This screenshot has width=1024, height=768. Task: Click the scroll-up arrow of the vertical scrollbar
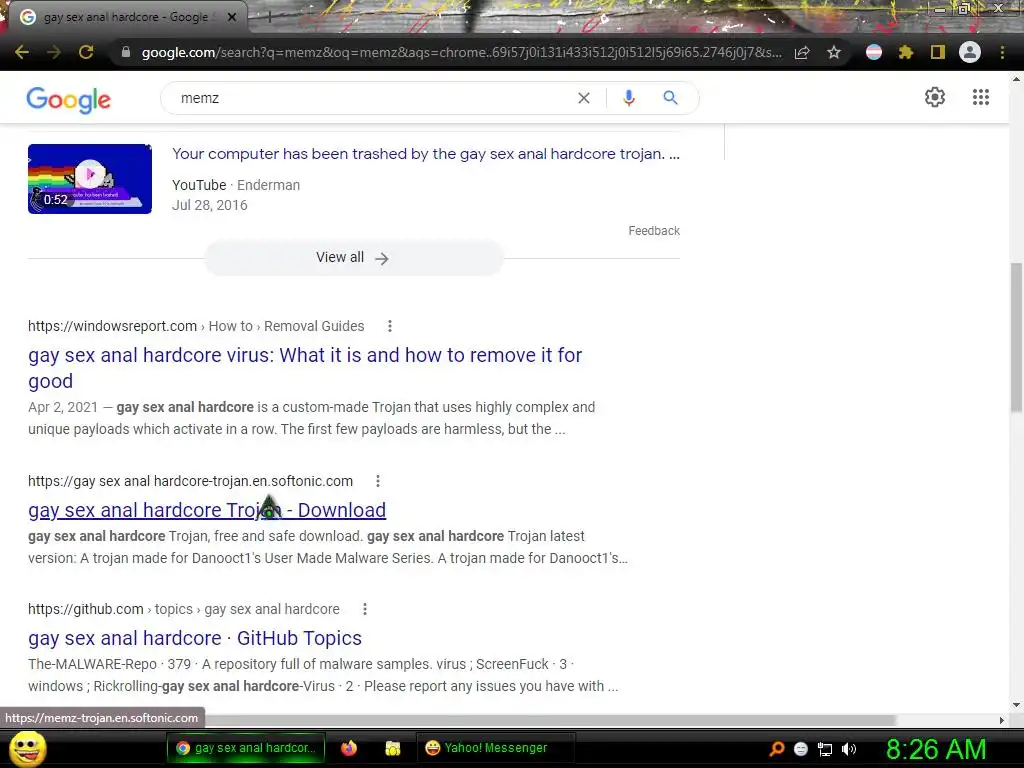1016,78
